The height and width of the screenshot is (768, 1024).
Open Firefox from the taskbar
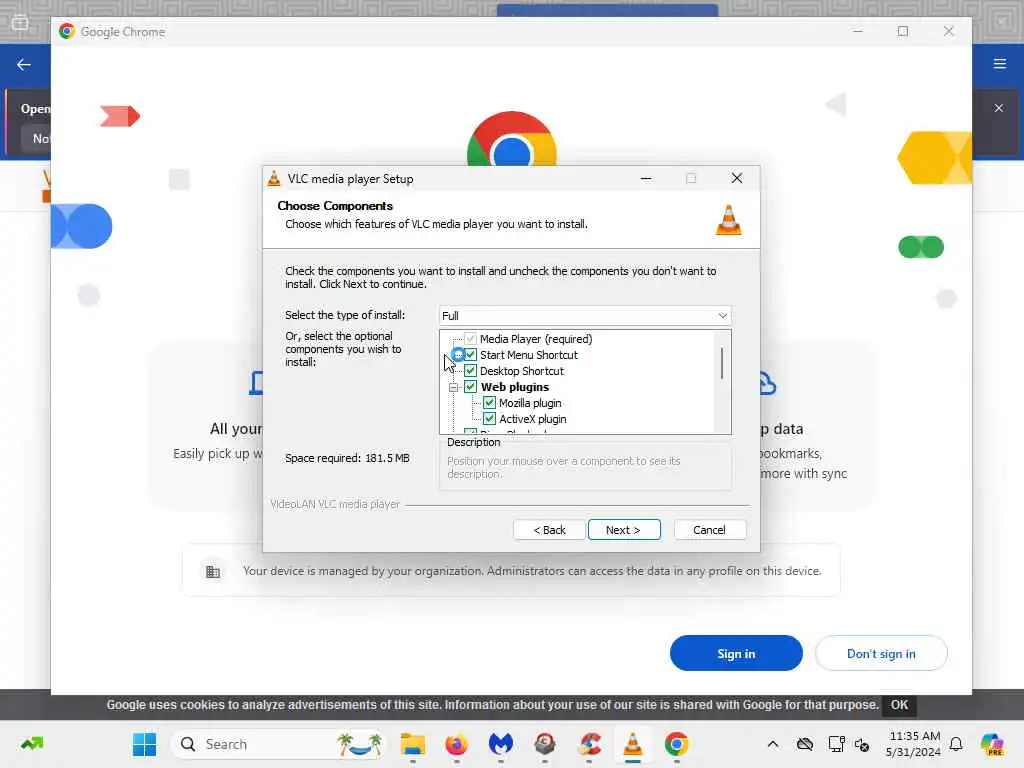pyautogui.click(x=456, y=744)
